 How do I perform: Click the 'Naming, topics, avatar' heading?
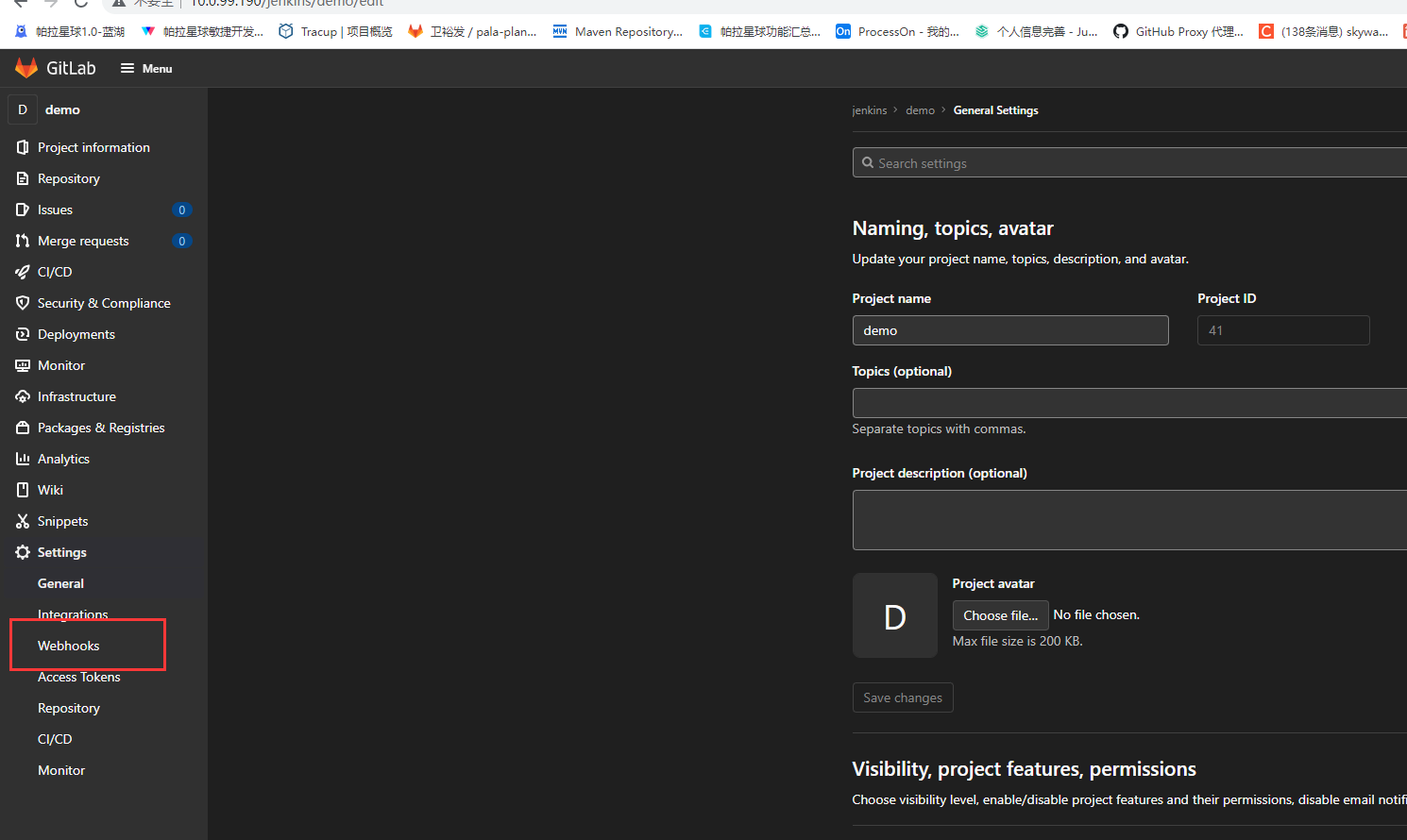(953, 228)
